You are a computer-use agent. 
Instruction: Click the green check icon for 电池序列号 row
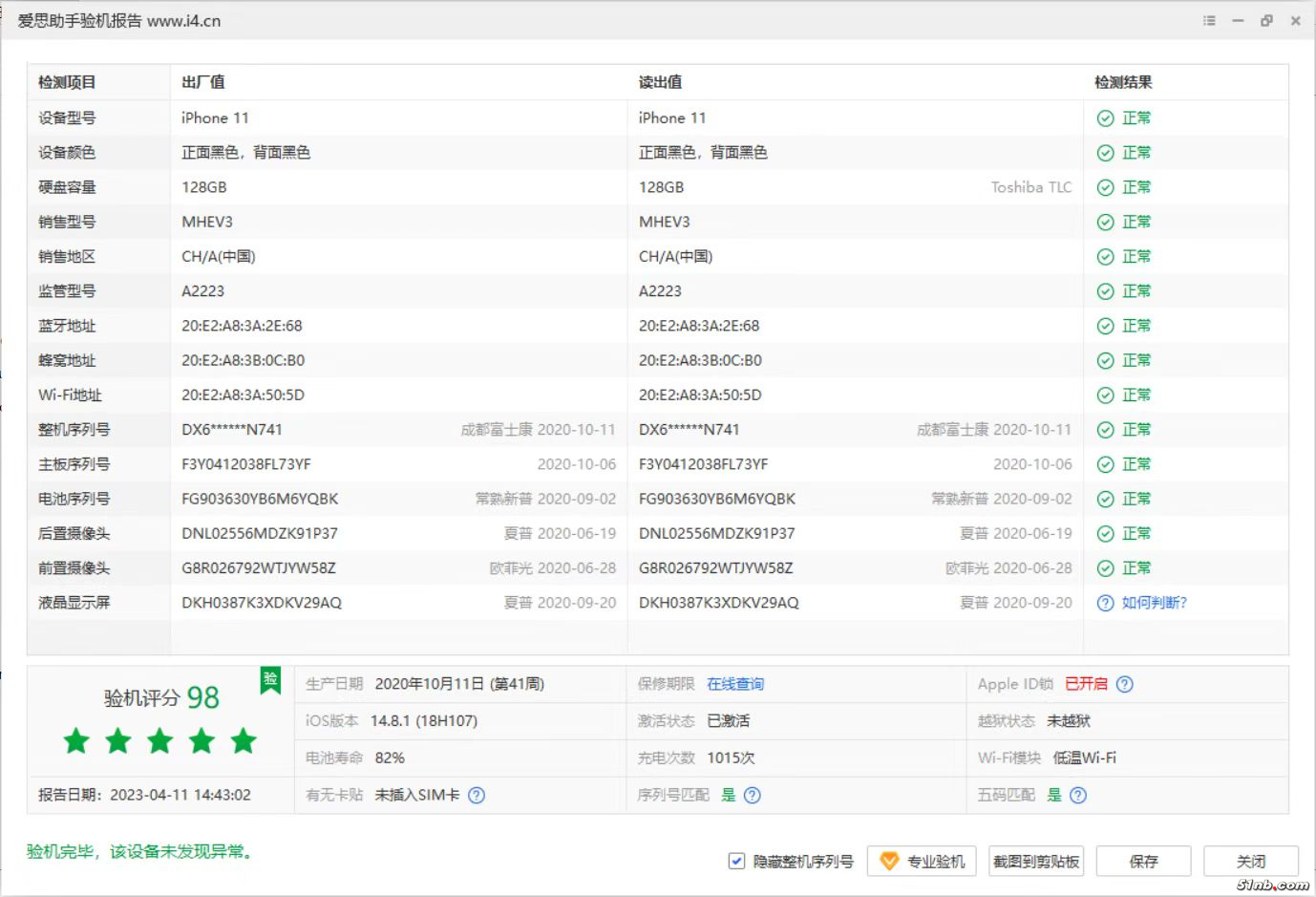1104,498
